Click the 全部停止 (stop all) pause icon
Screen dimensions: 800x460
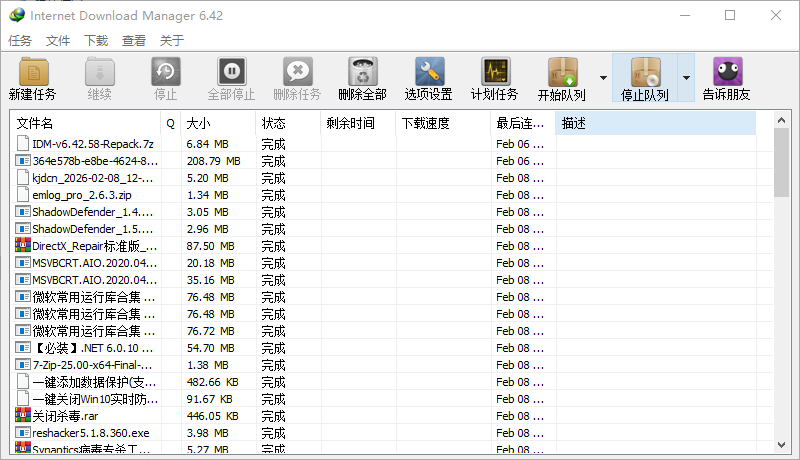coord(231,74)
